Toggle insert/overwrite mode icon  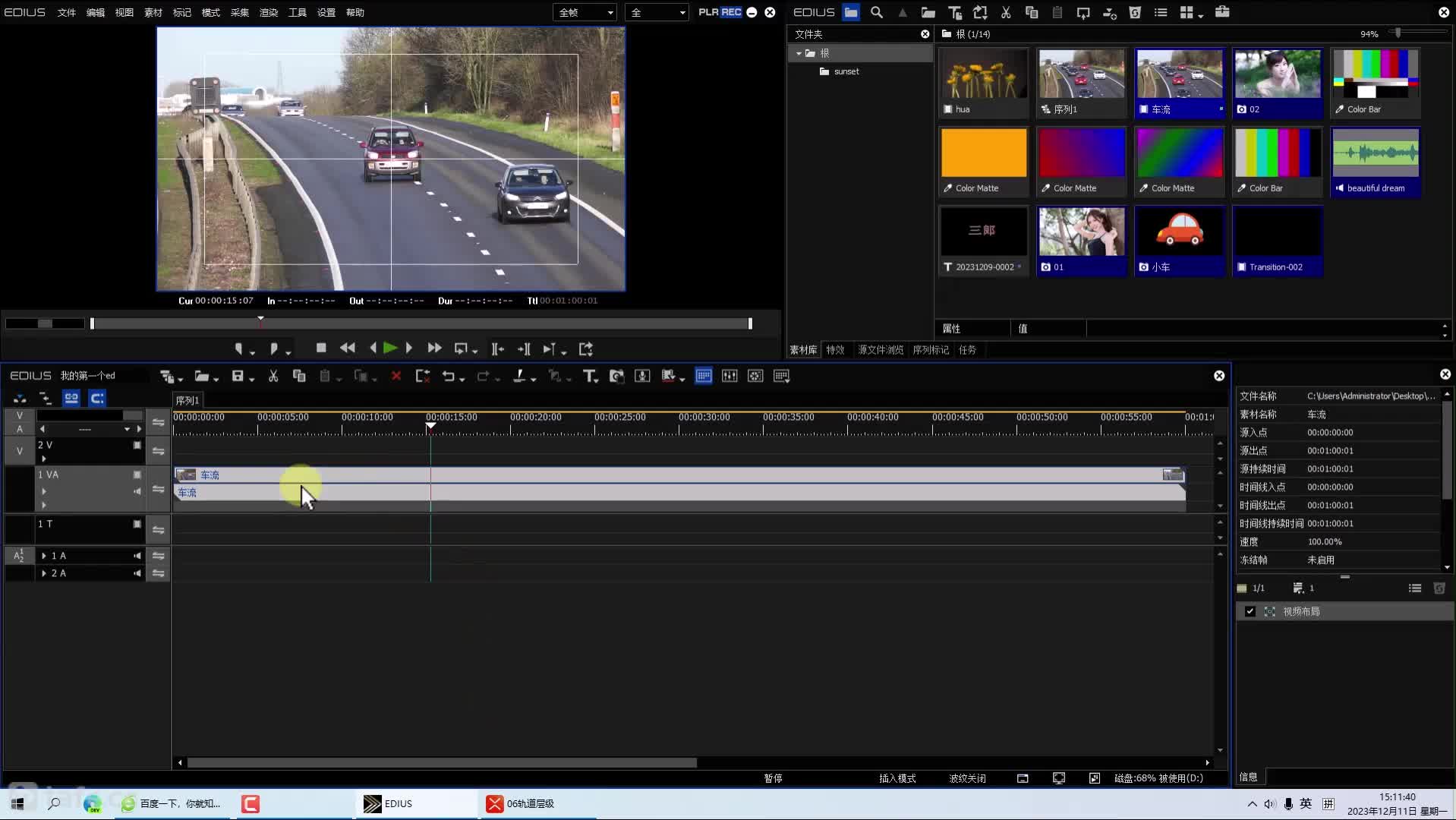[20, 398]
